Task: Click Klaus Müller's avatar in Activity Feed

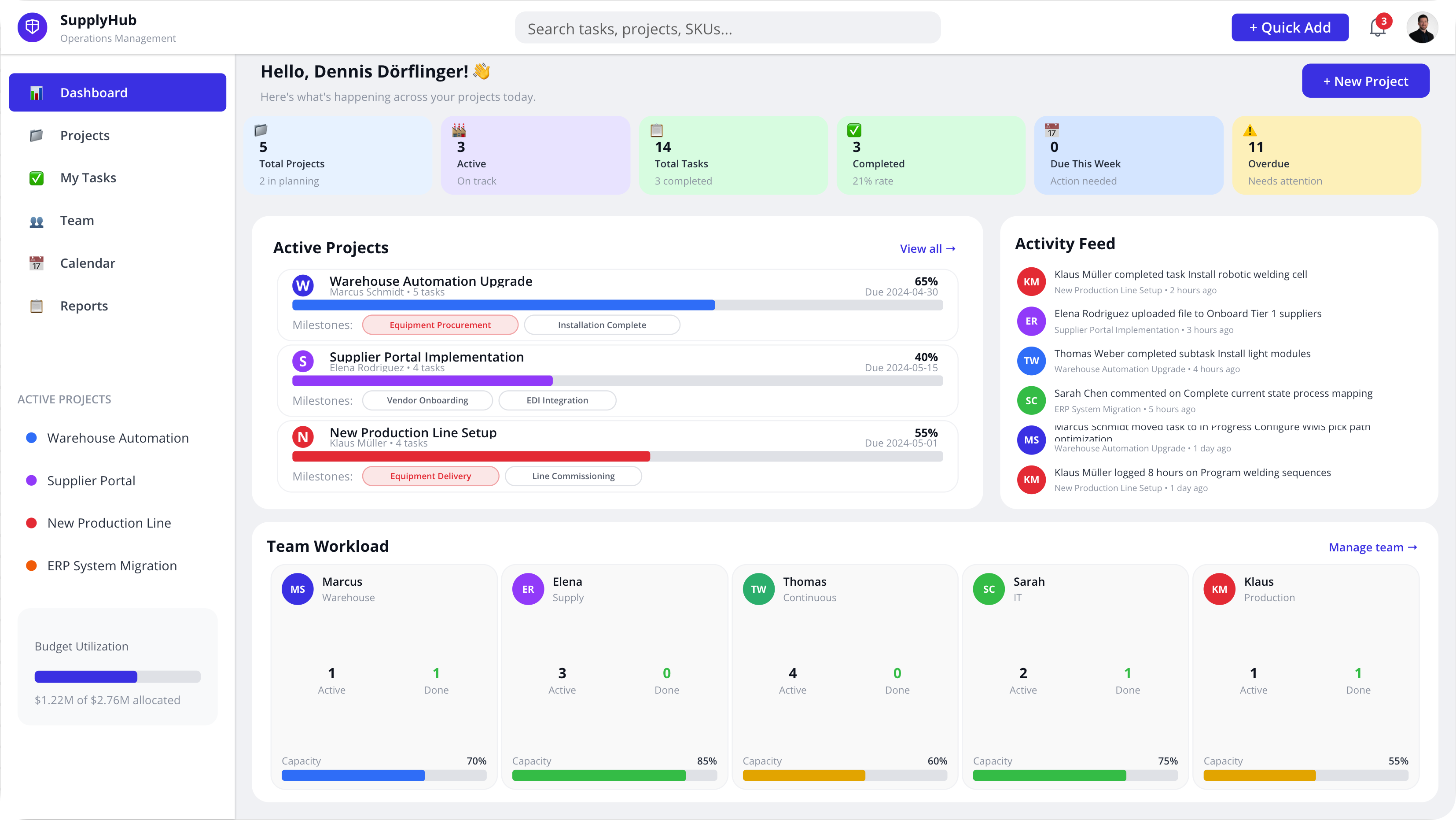Action: pyautogui.click(x=1032, y=281)
